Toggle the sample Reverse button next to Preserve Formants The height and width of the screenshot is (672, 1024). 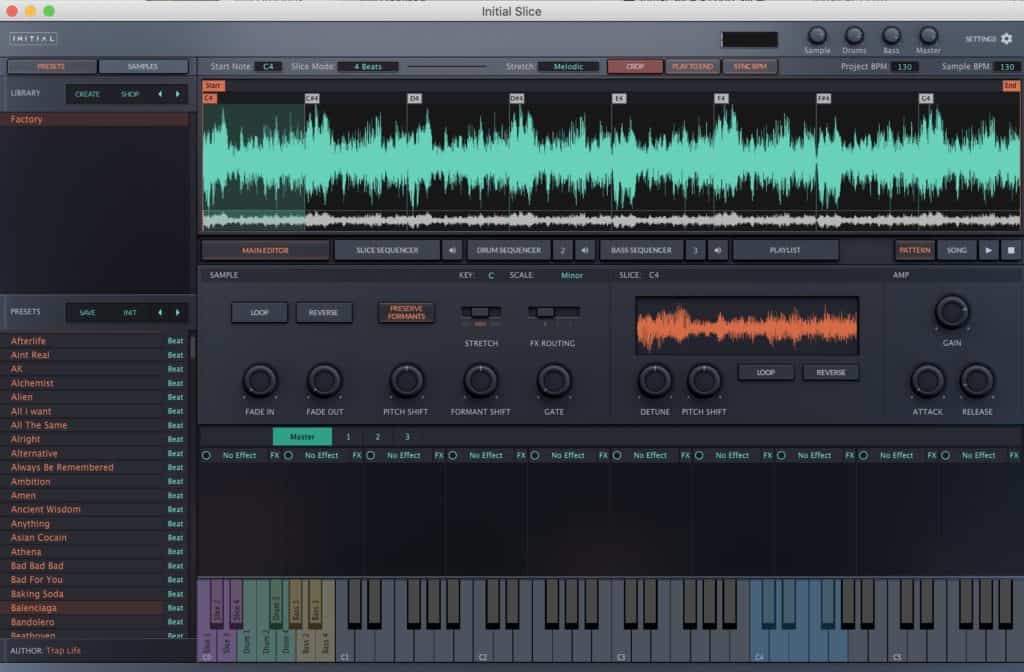click(x=323, y=312)
